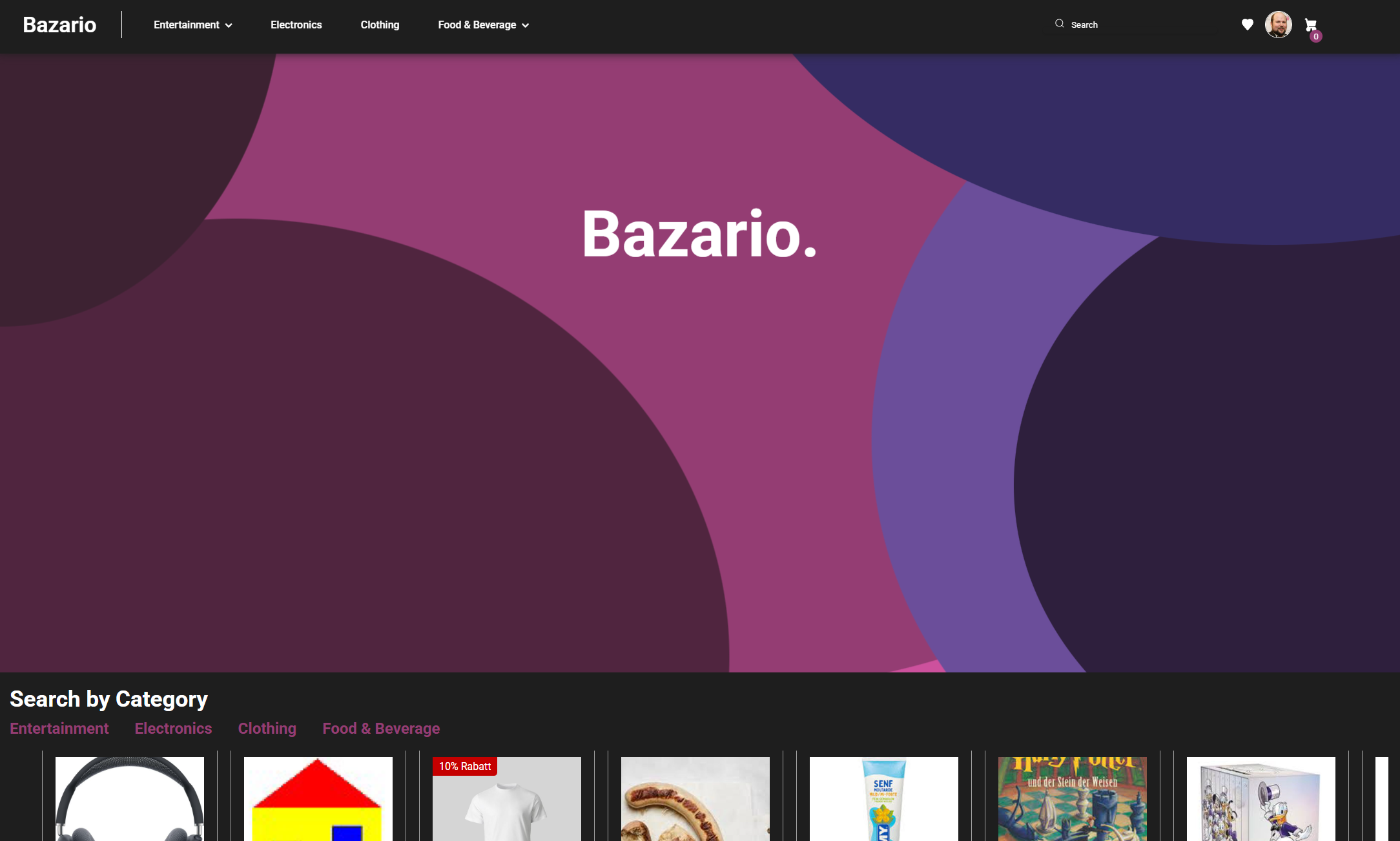The height and width of the screenshot is (841, 1400).
Task: Open the Electronics menu item in navbar
Action: point(296,25)
